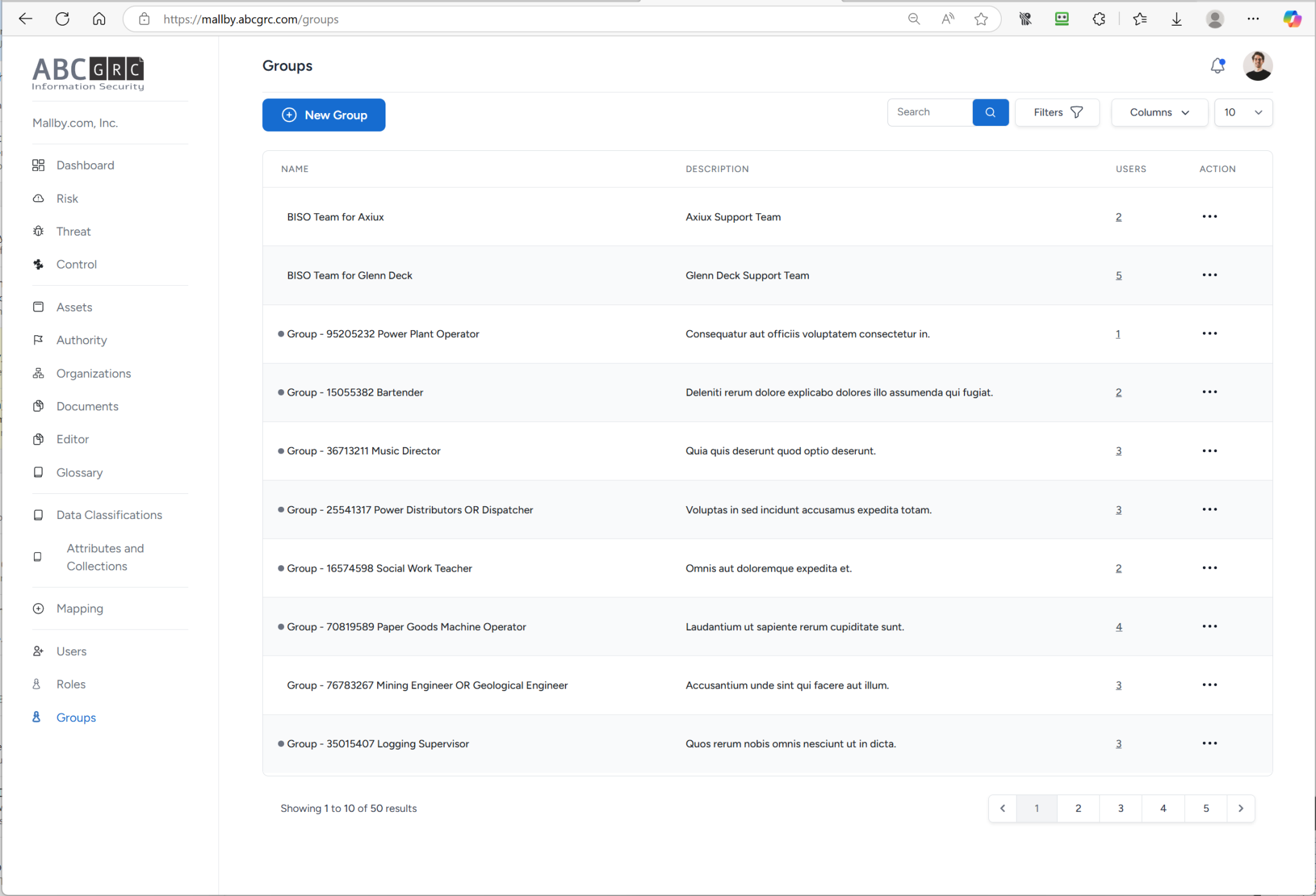Open the Filters panel
1316x896 pixels.
click(x=1057, y=112)
